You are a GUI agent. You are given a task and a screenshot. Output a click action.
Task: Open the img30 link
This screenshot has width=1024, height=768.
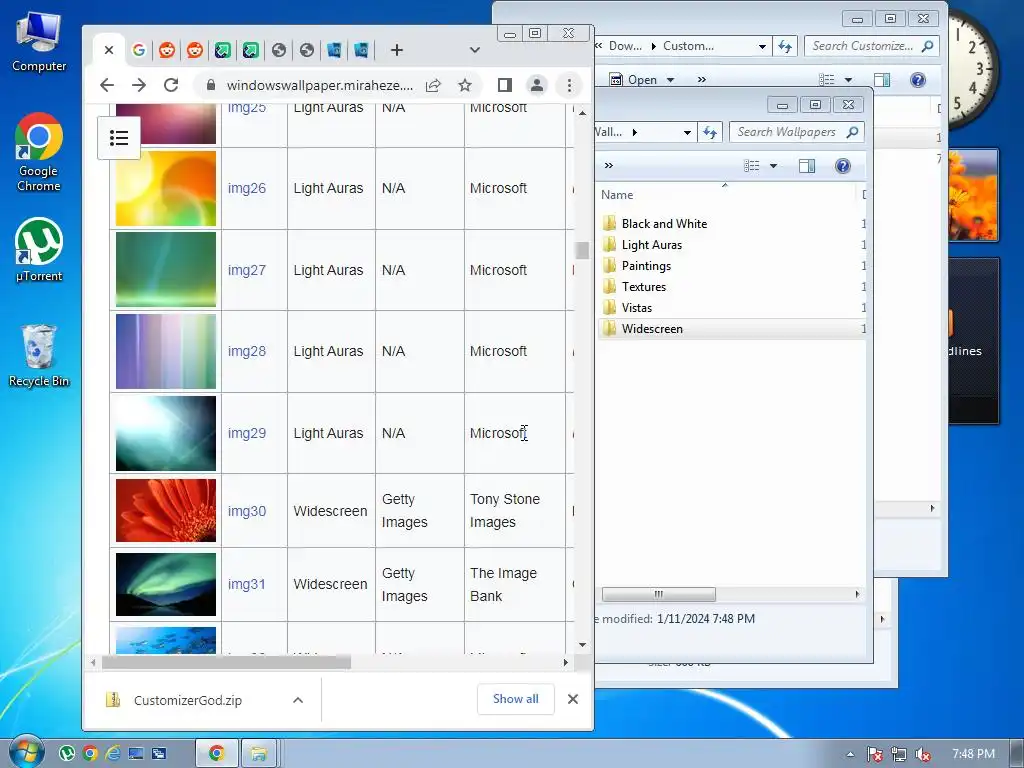[x=247, y=511]
